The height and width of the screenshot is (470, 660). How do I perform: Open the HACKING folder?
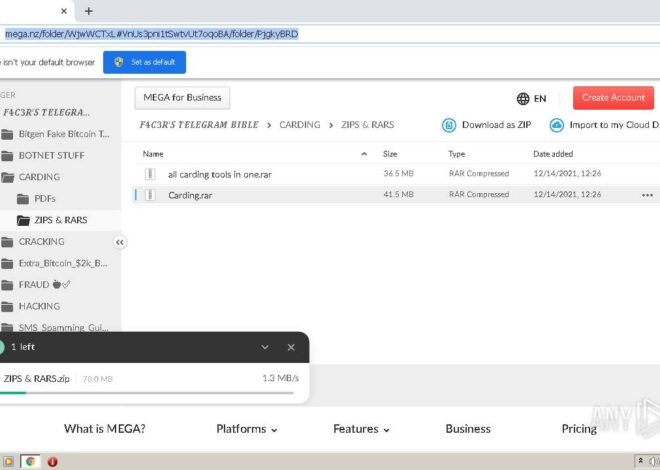click(39, 306)
